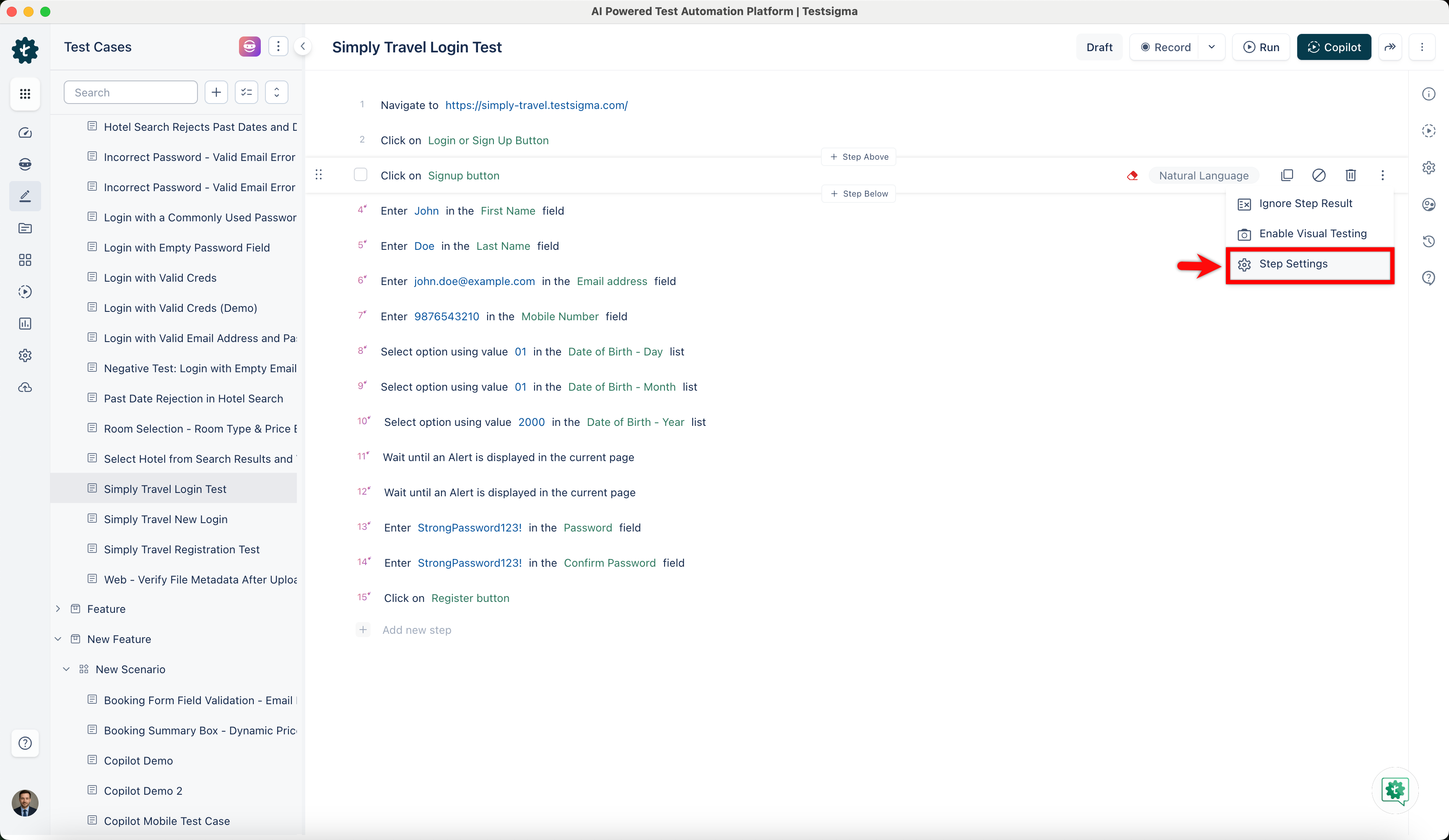Collapse the Test Cases panel with the chevron
Screen dimensions: 1449x840
pos(302,47)
